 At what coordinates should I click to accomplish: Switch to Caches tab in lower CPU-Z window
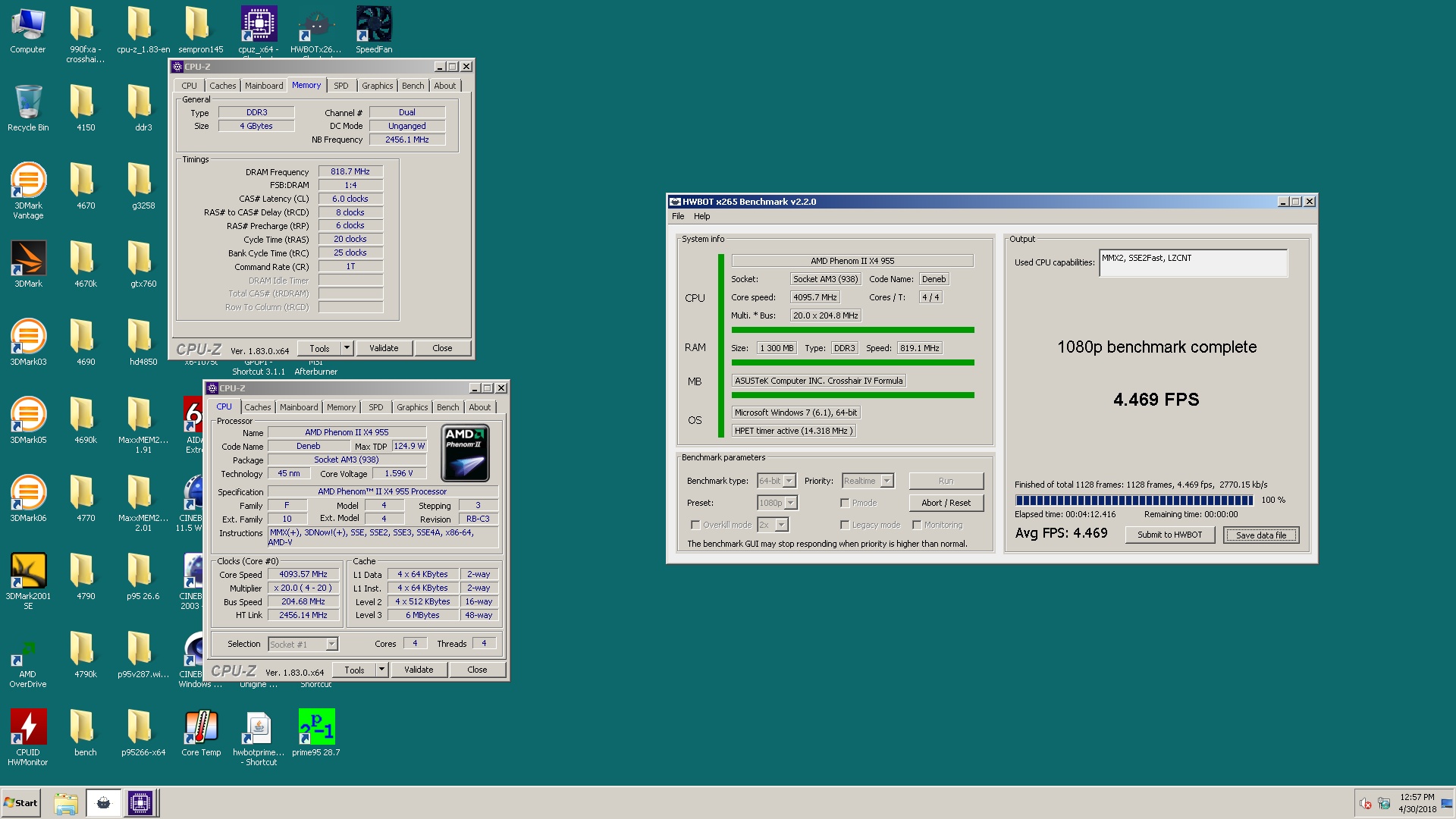258,407
